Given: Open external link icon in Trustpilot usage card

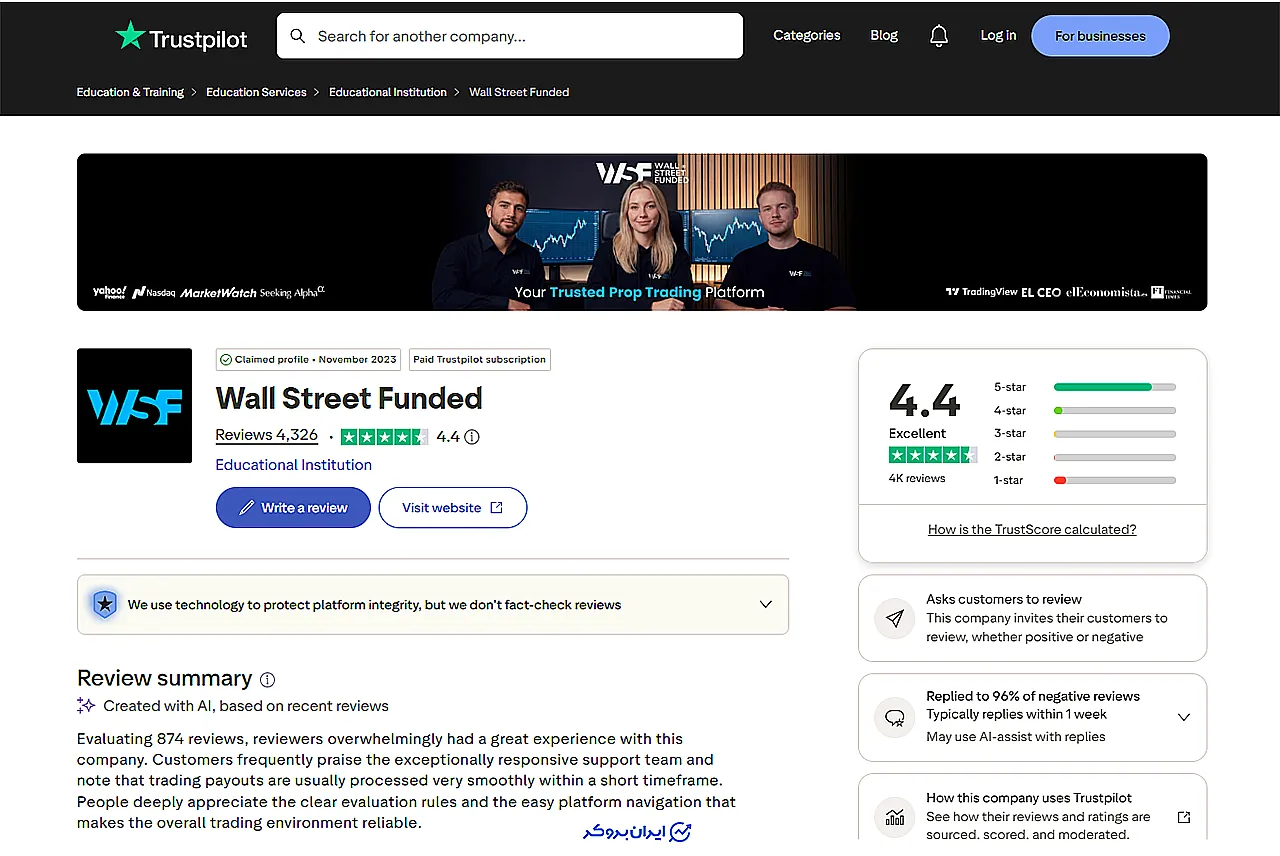Looking at the screenshot, I should click(x=1184, y=817).
